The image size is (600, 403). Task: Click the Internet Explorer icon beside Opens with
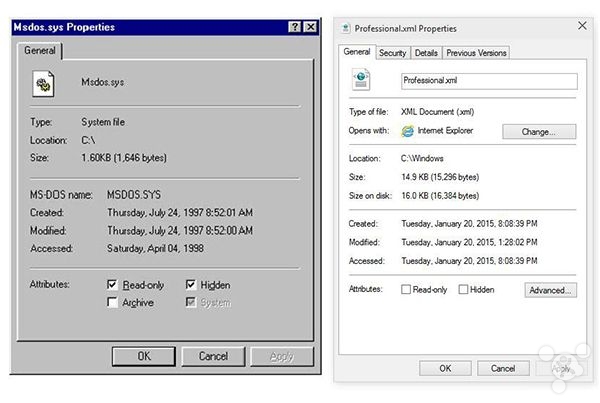click(408, 131)
